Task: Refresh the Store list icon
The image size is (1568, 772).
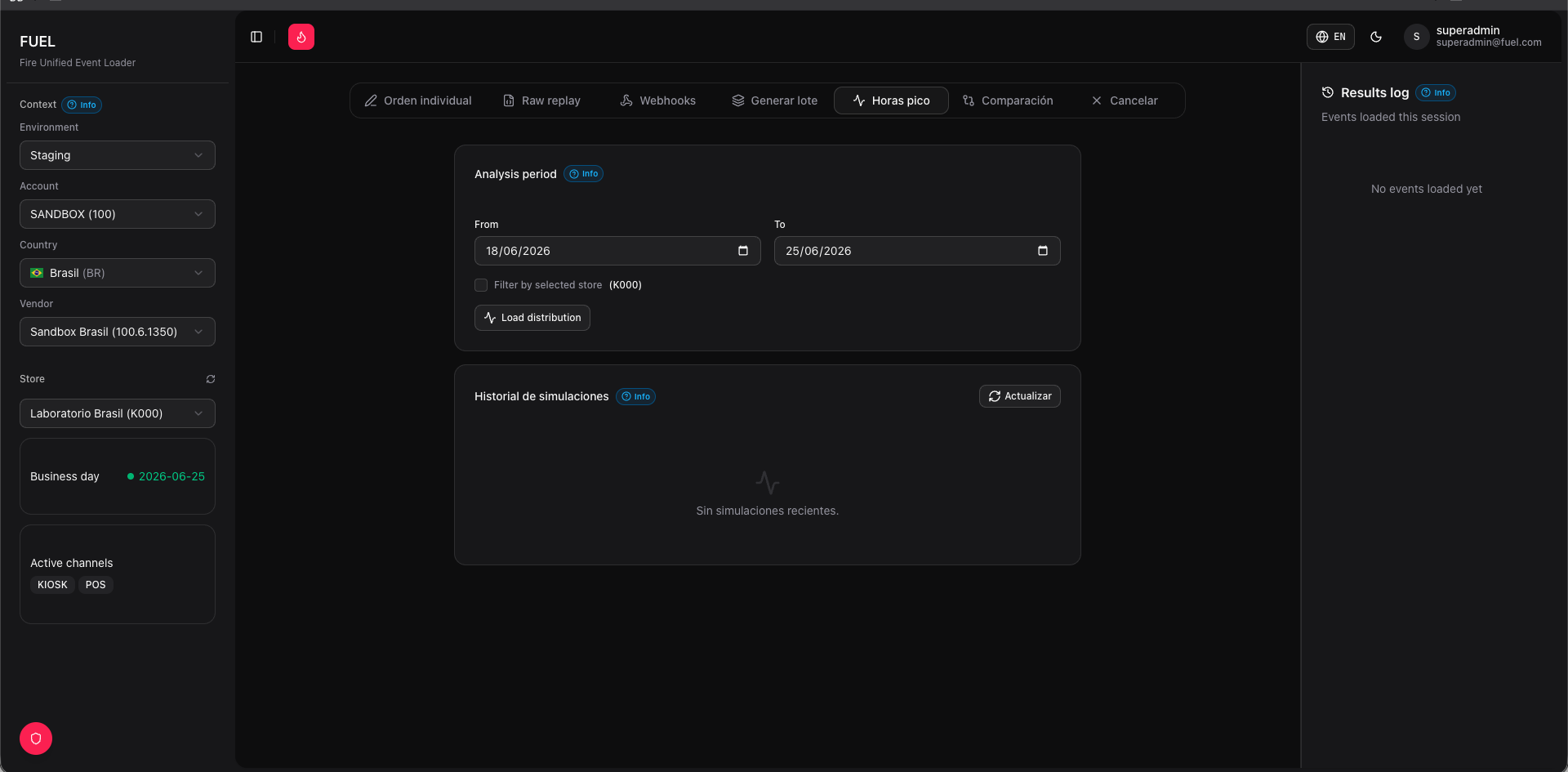Action: pos(211,379)
